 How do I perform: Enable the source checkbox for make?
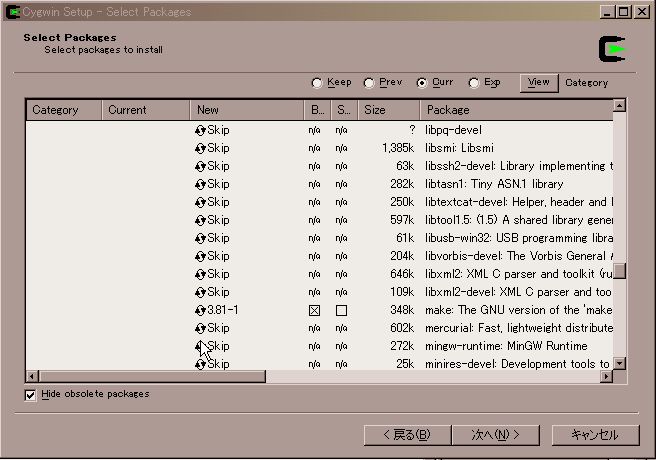coord(341,311)
